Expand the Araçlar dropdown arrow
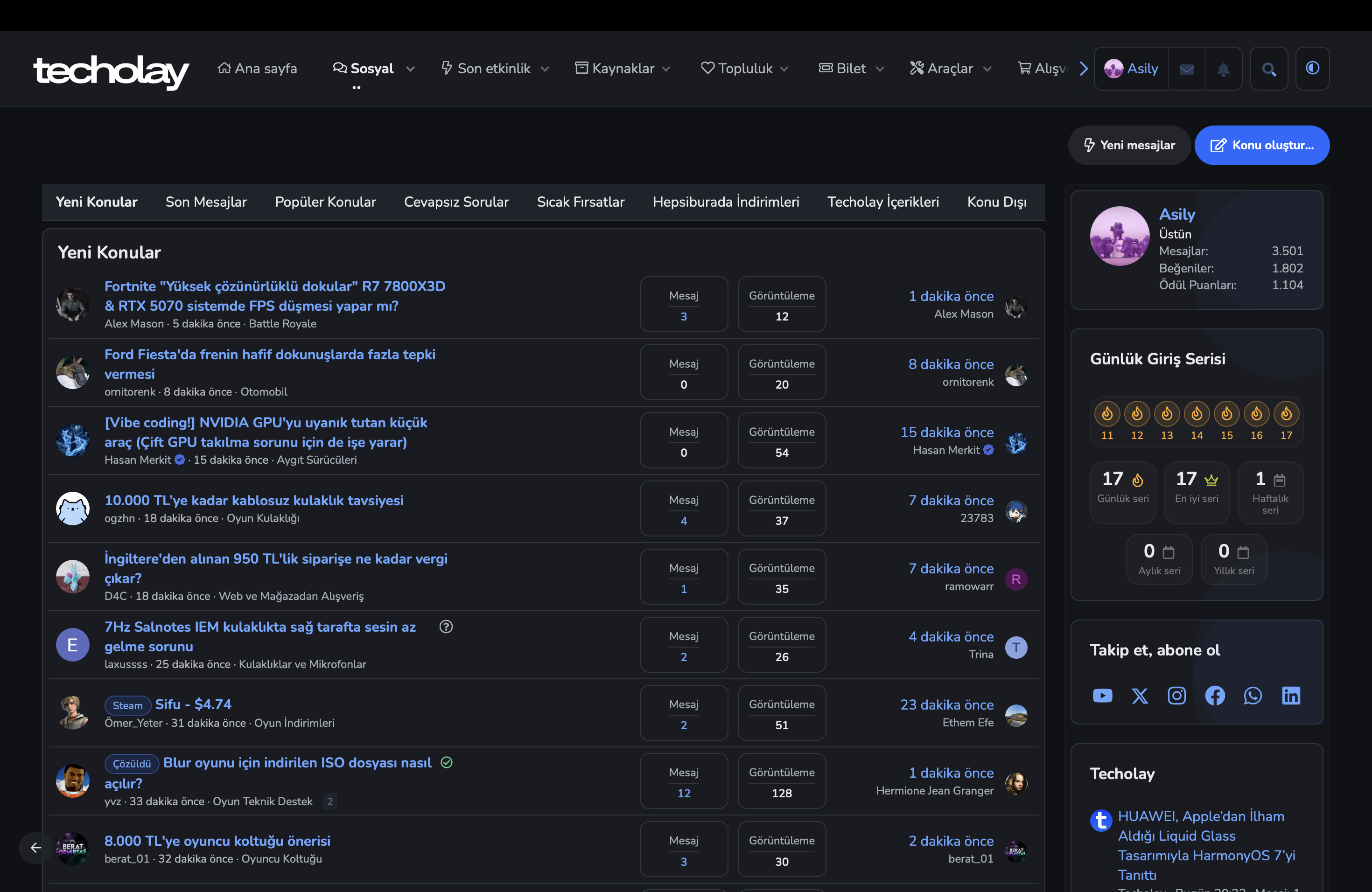This screenshot has width=1372, height=892. (x=987, y=69)
